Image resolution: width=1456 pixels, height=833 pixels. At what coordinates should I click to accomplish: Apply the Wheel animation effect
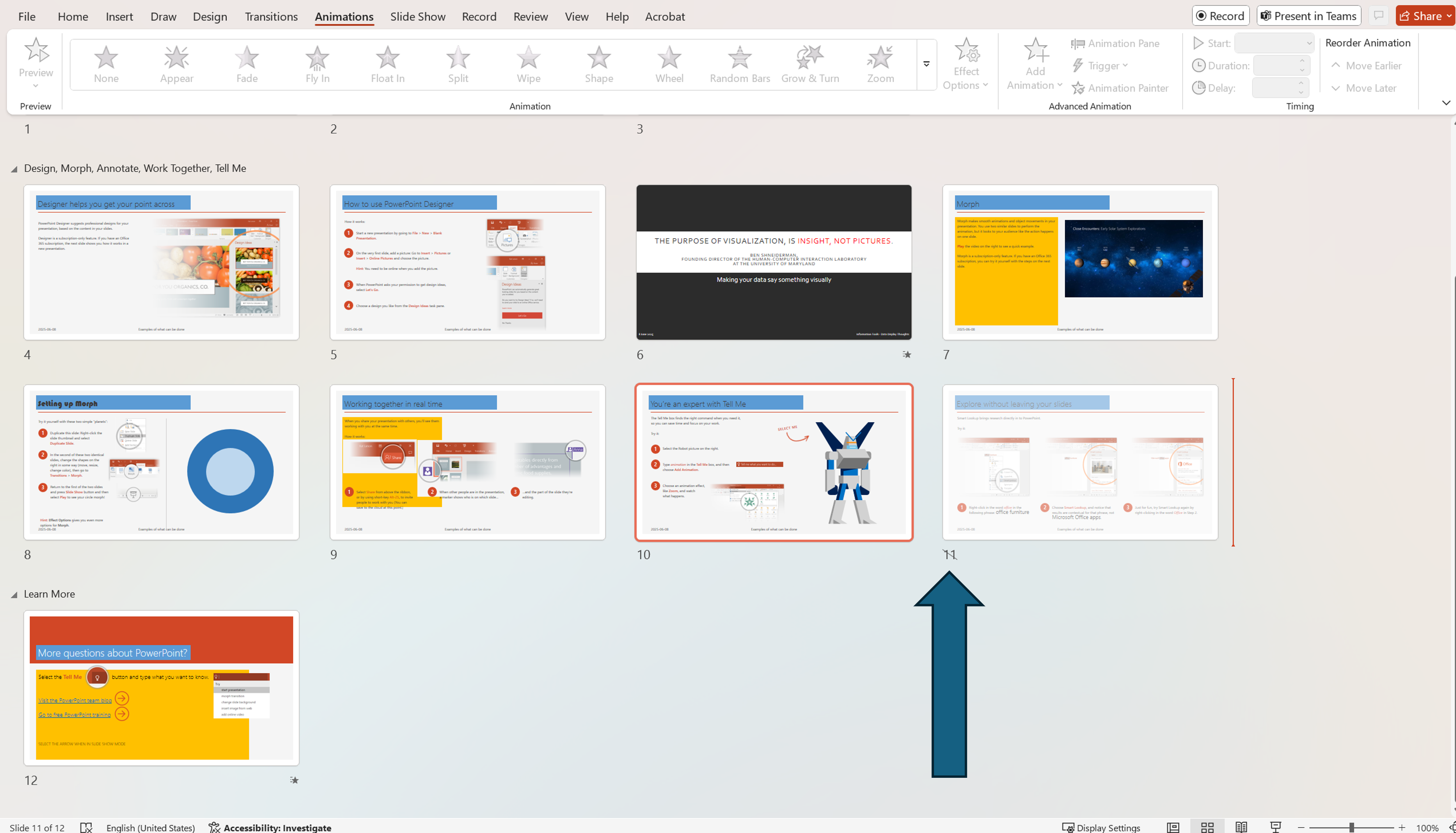tap(668, 64)
